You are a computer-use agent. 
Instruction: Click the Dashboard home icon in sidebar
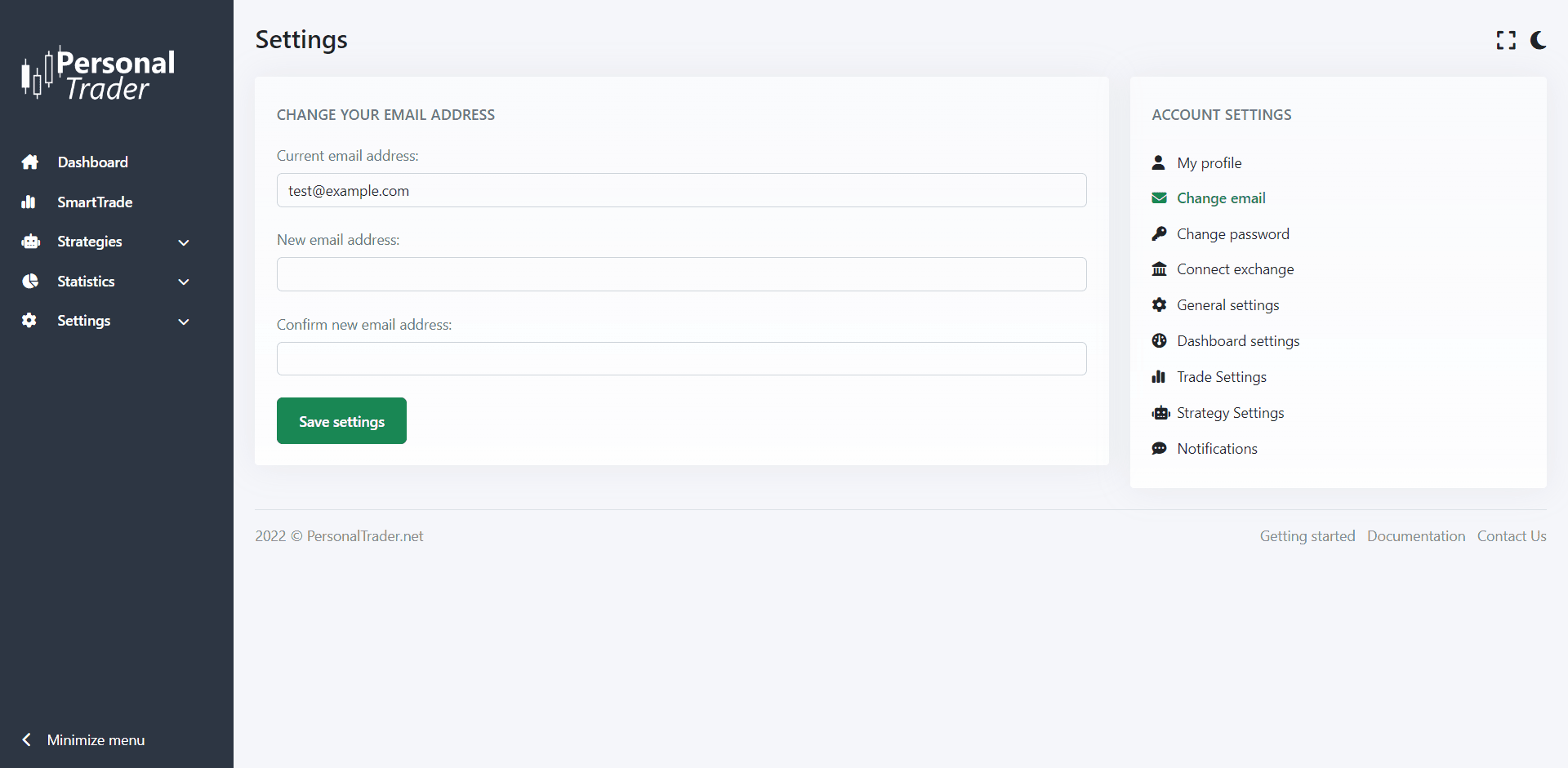pyautogui.click(x=30, y=162)
